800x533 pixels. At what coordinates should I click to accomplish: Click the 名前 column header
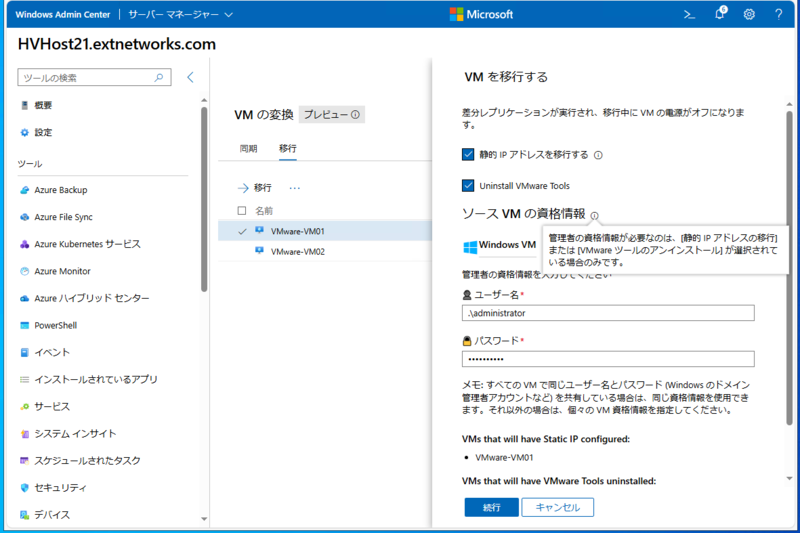click(x=264, y=211)
